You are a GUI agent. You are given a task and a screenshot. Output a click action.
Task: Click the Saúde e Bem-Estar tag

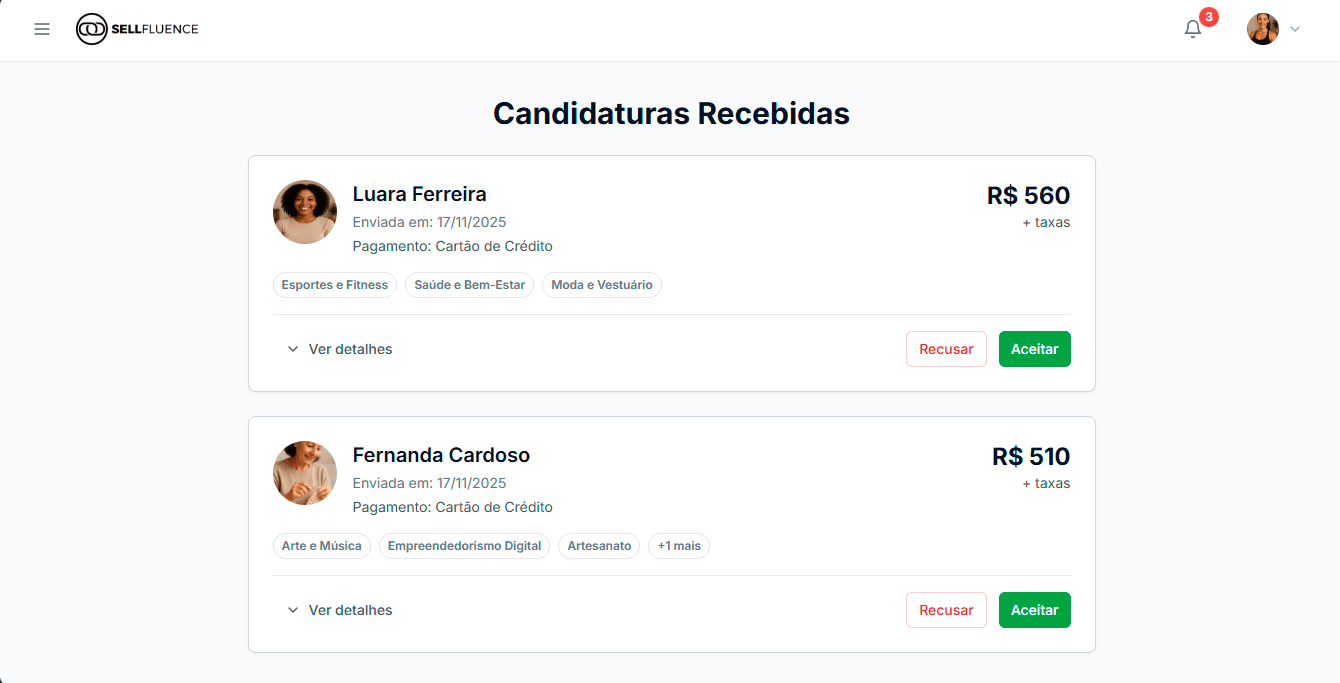469,285
